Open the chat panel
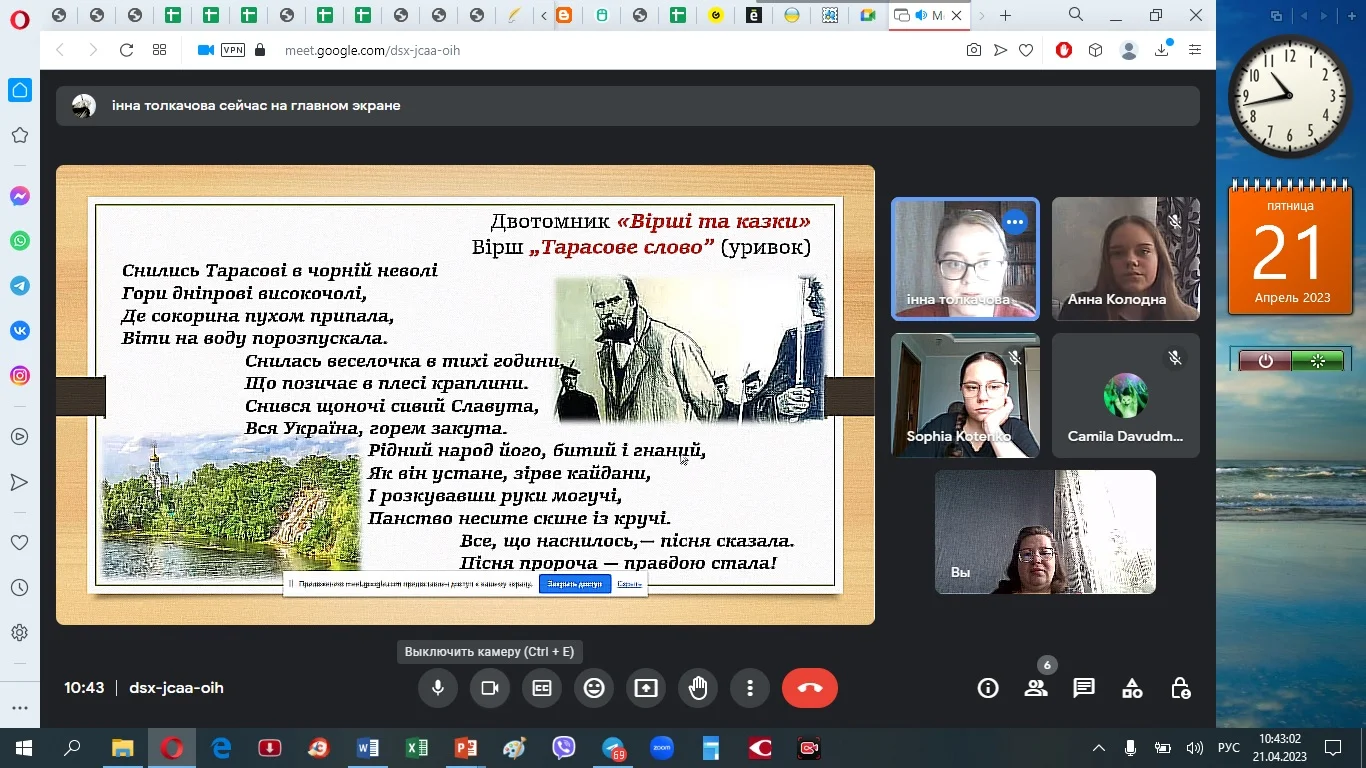Viewport: 1366px width, 768px height. coord(1084,688)
